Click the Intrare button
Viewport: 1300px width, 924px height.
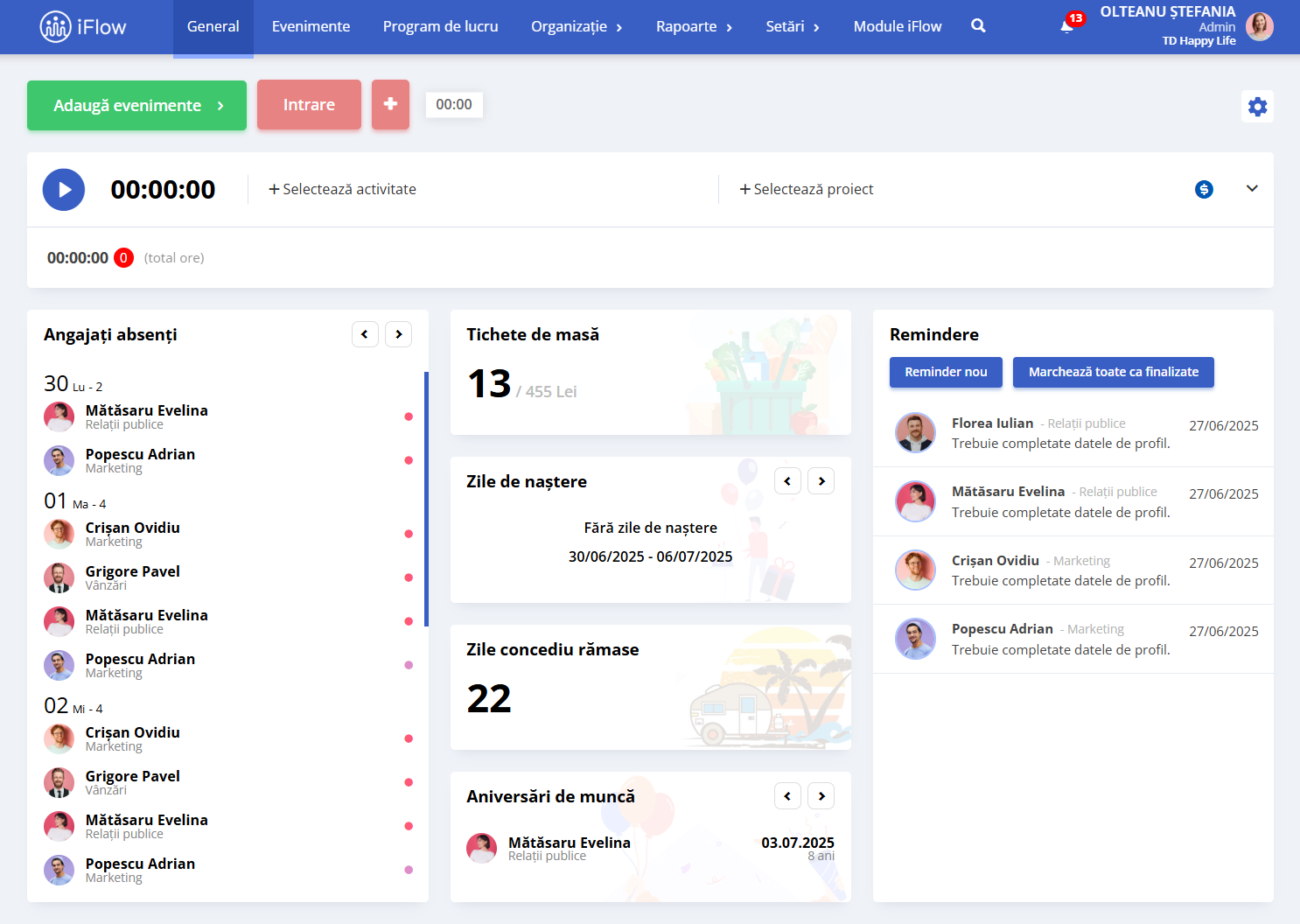point(309,105)
